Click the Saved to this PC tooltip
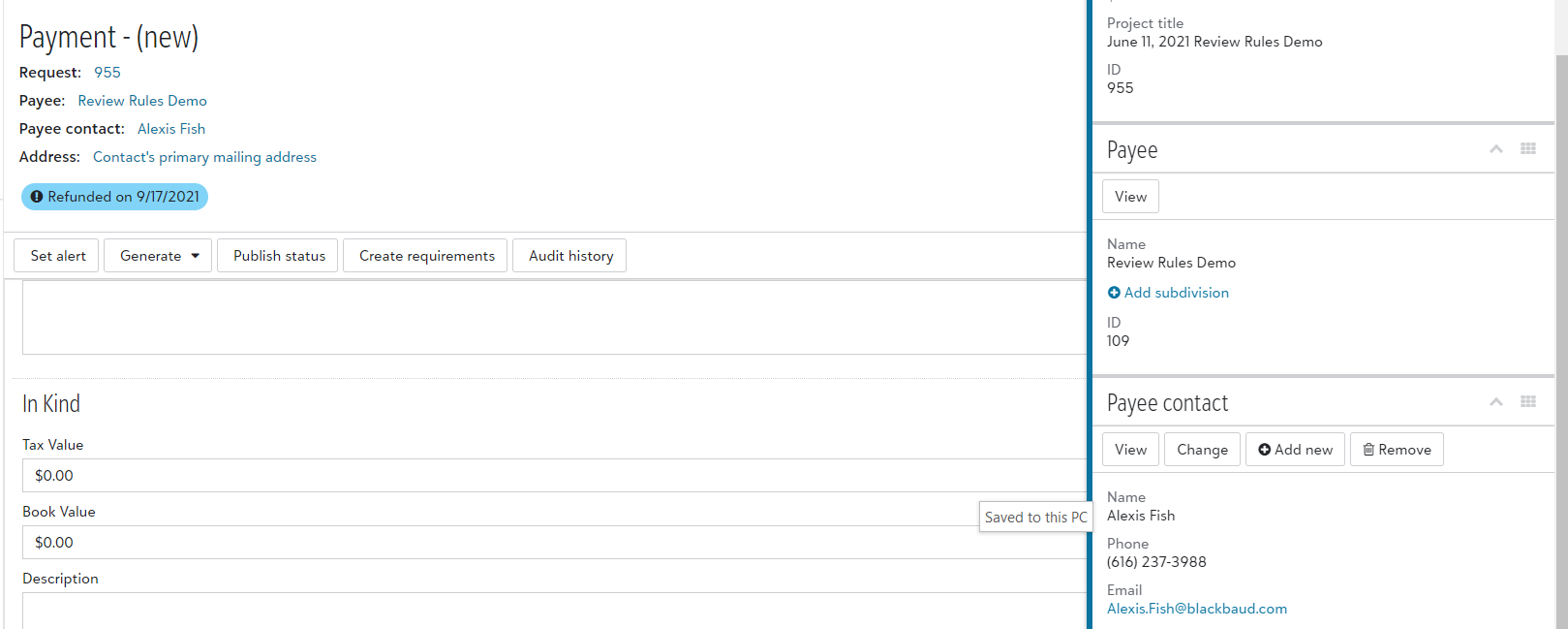Screen dimensions: 1568x629 pos(1035,518)
